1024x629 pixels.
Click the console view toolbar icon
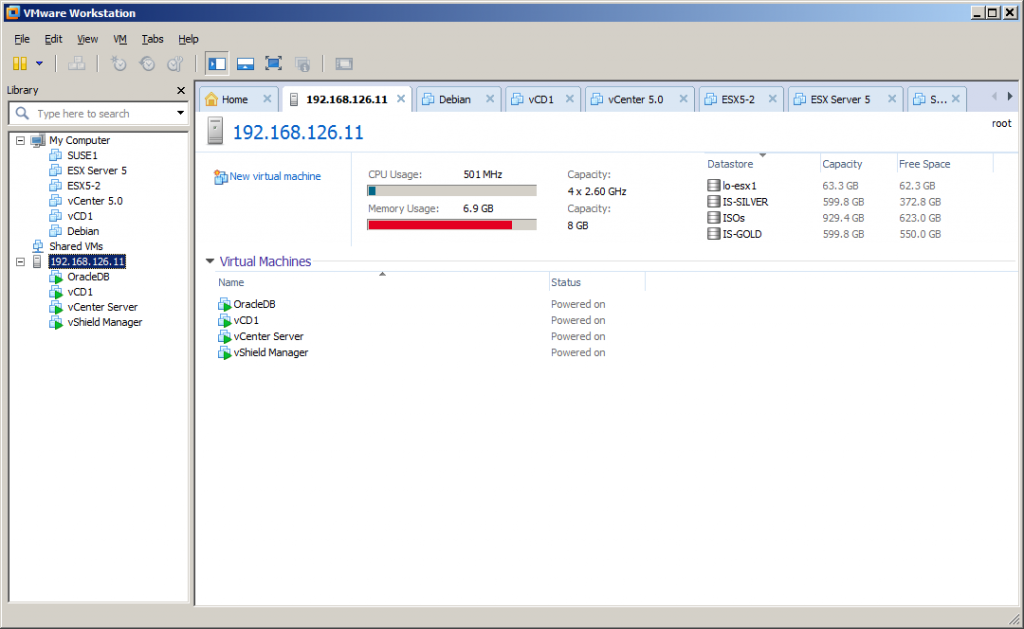344,63
